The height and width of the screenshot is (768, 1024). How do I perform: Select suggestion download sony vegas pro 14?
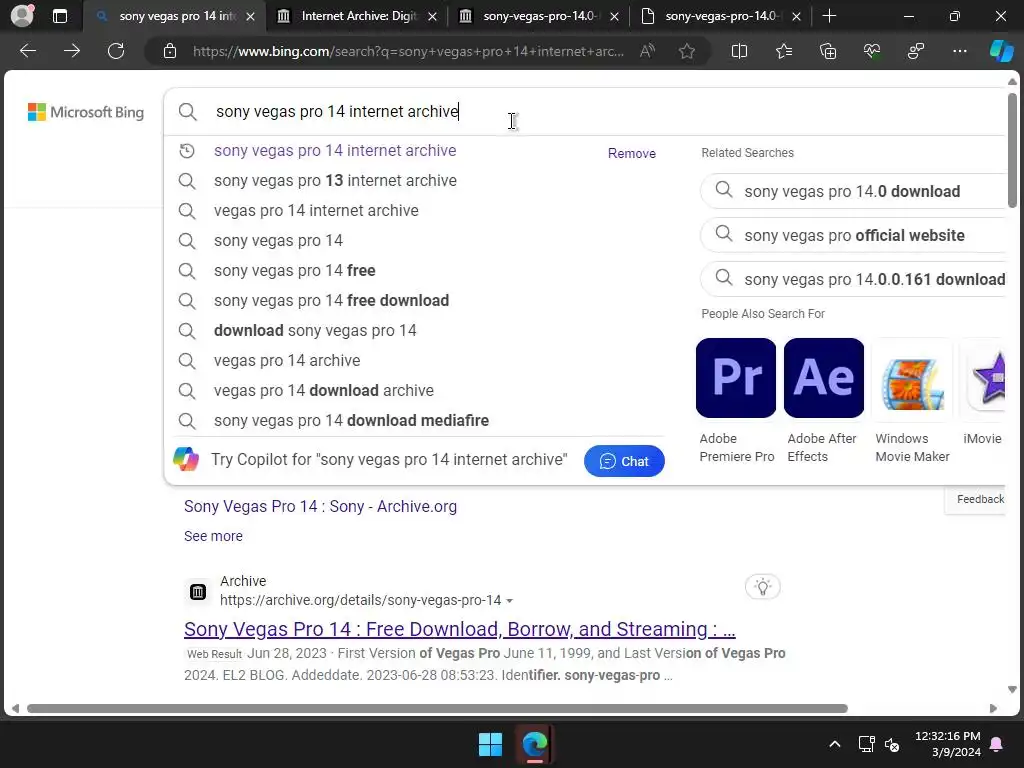[x=315, y=331]
